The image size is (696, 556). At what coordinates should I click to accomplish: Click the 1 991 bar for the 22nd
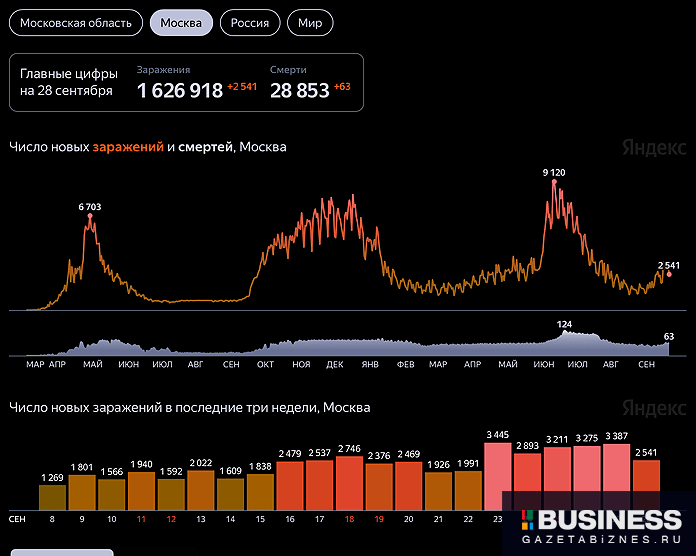(x=468, y=491)
